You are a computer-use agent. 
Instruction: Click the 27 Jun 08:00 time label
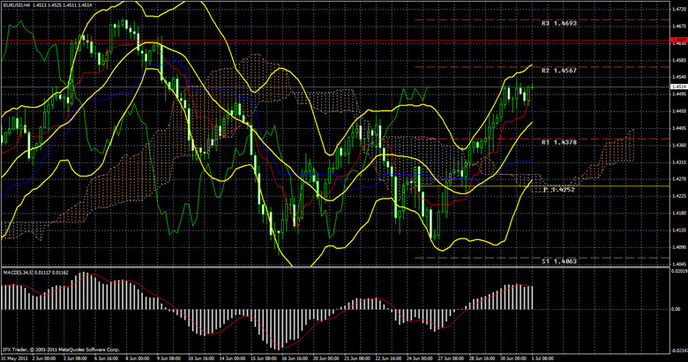pos(452,358)
